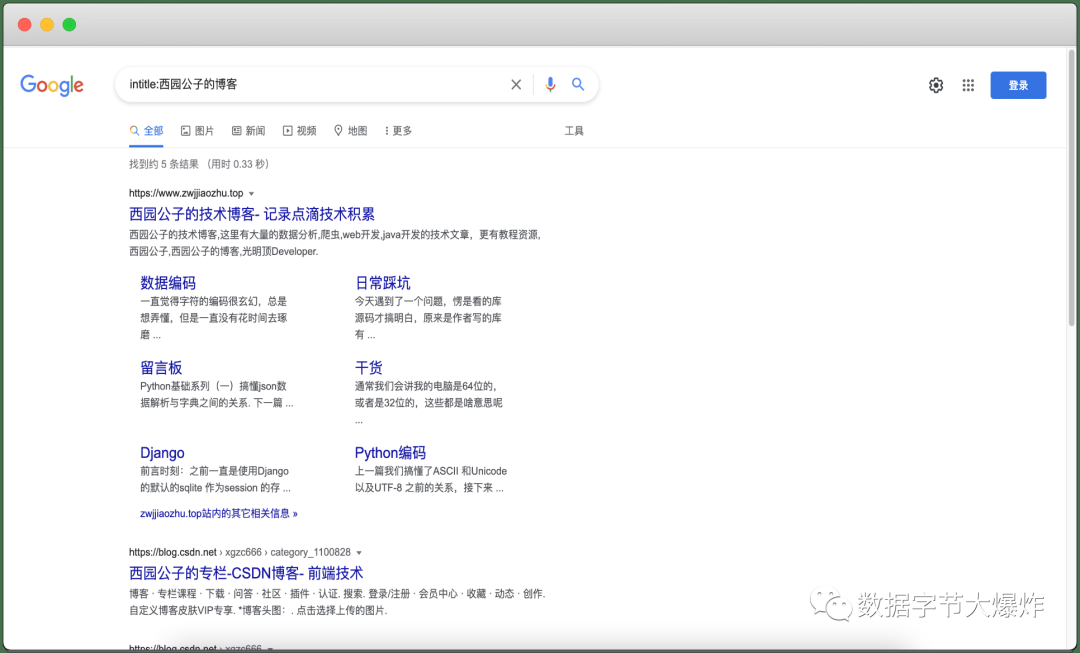Open the Python编码 sitelink
The image size is (1080, 653).
390,453
